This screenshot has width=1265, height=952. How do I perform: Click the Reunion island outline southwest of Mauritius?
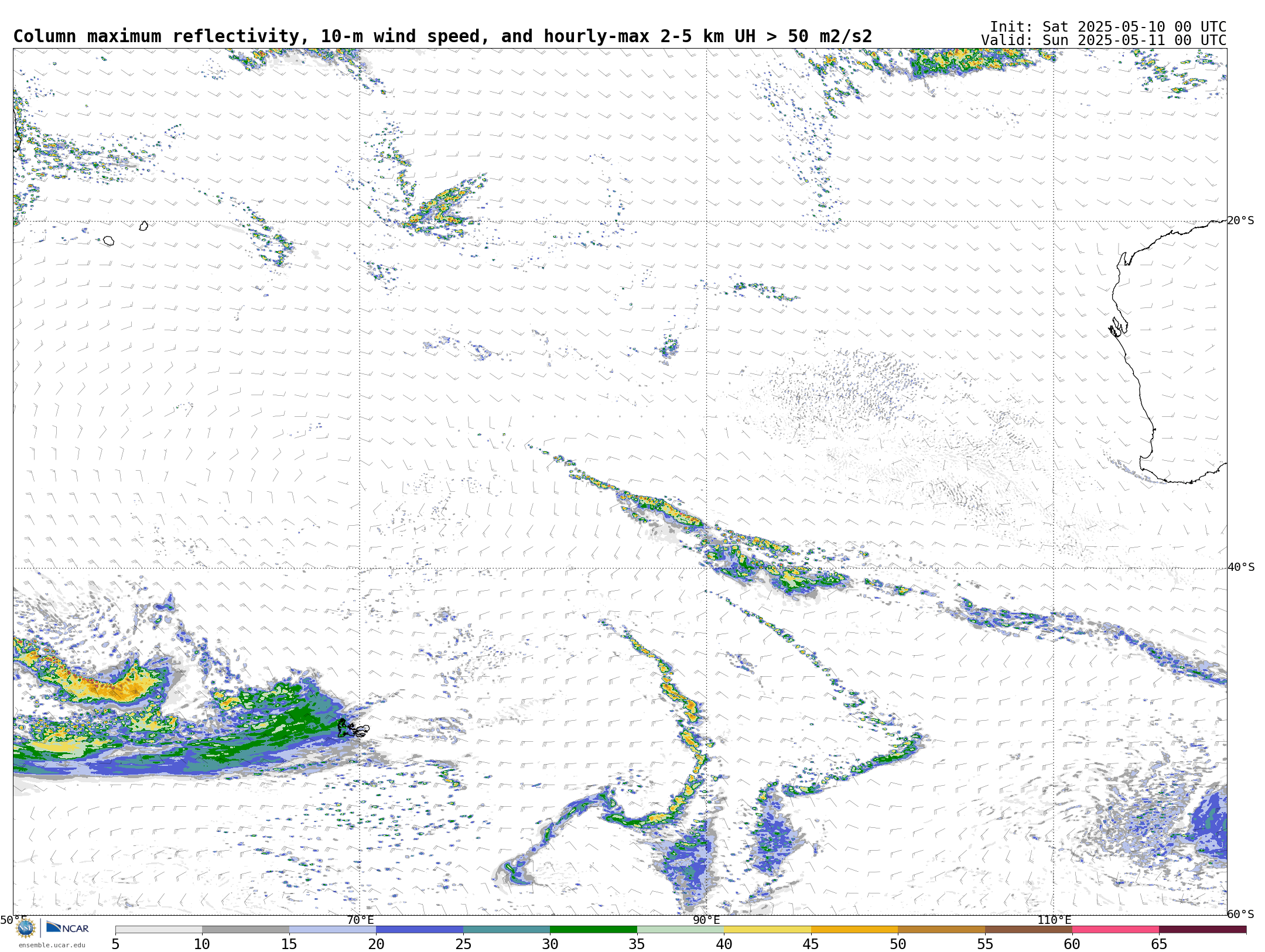[108, 241]
